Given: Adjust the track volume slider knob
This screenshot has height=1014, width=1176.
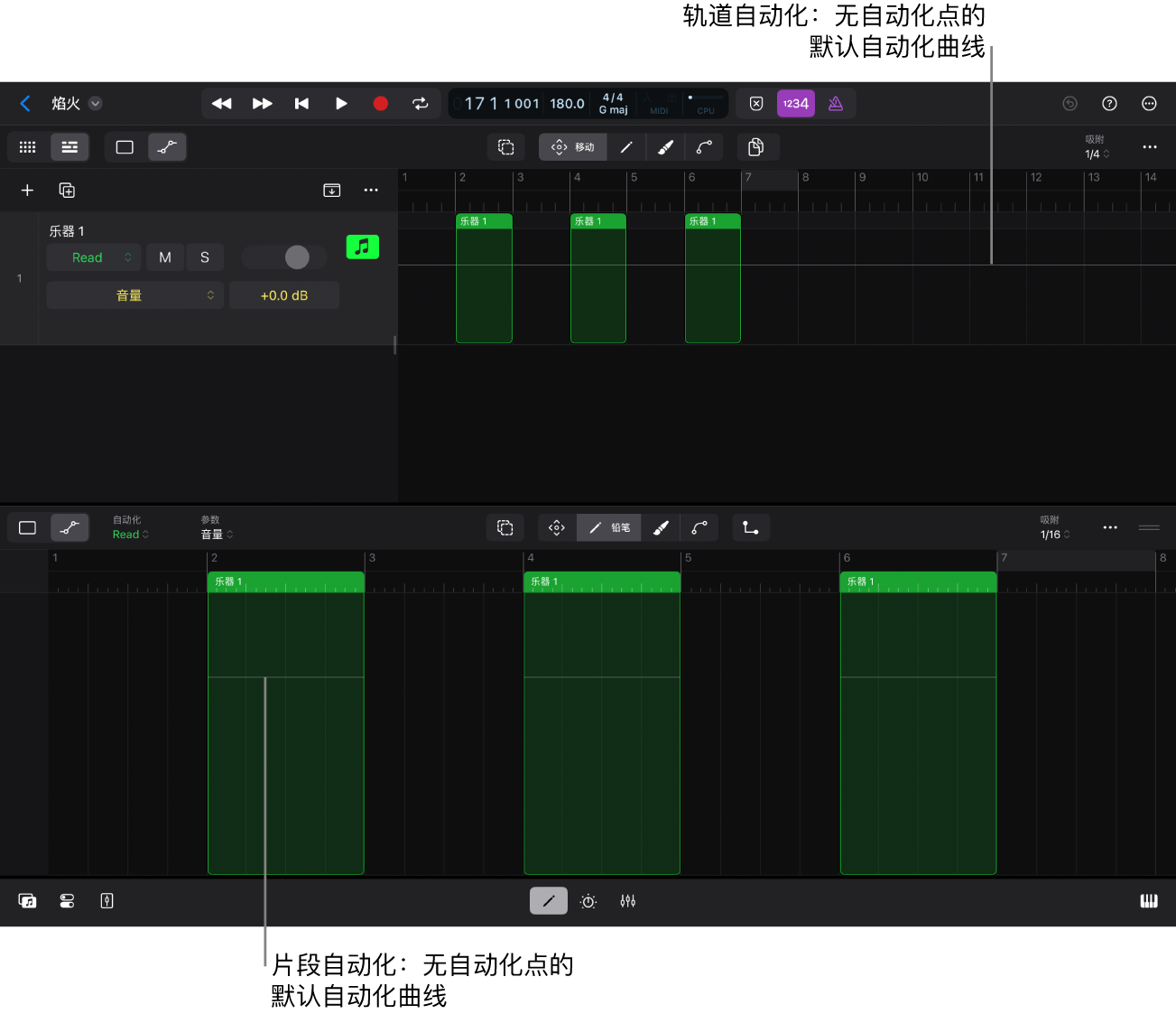Looking at the screenshot, I should [x=297, y=257].
